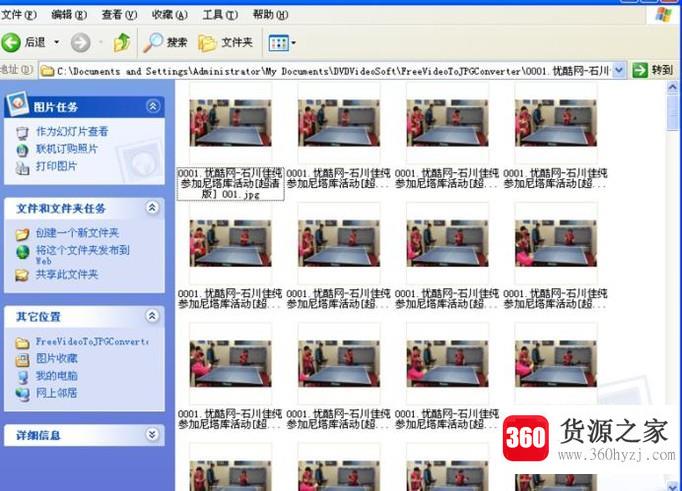Image resolution: width=682 pixels, height=491 pixels.
Task: Collapse the File and Folder Tasks panel
Action: click(152, 207)
